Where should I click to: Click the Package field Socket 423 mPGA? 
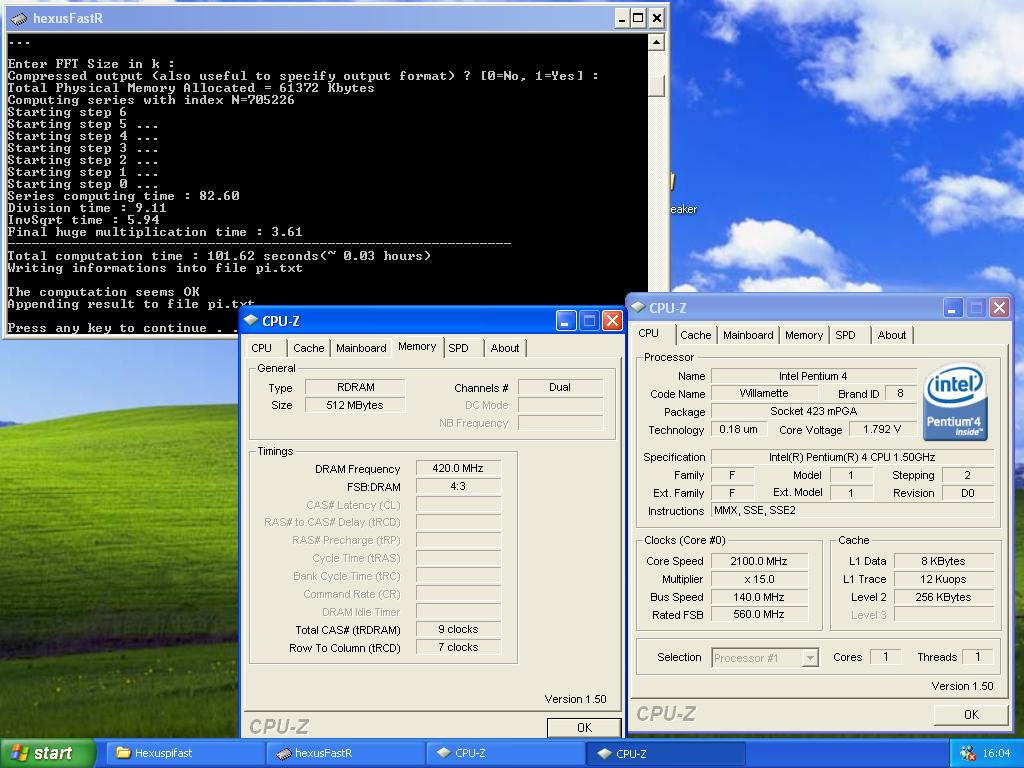pos(813,411)
